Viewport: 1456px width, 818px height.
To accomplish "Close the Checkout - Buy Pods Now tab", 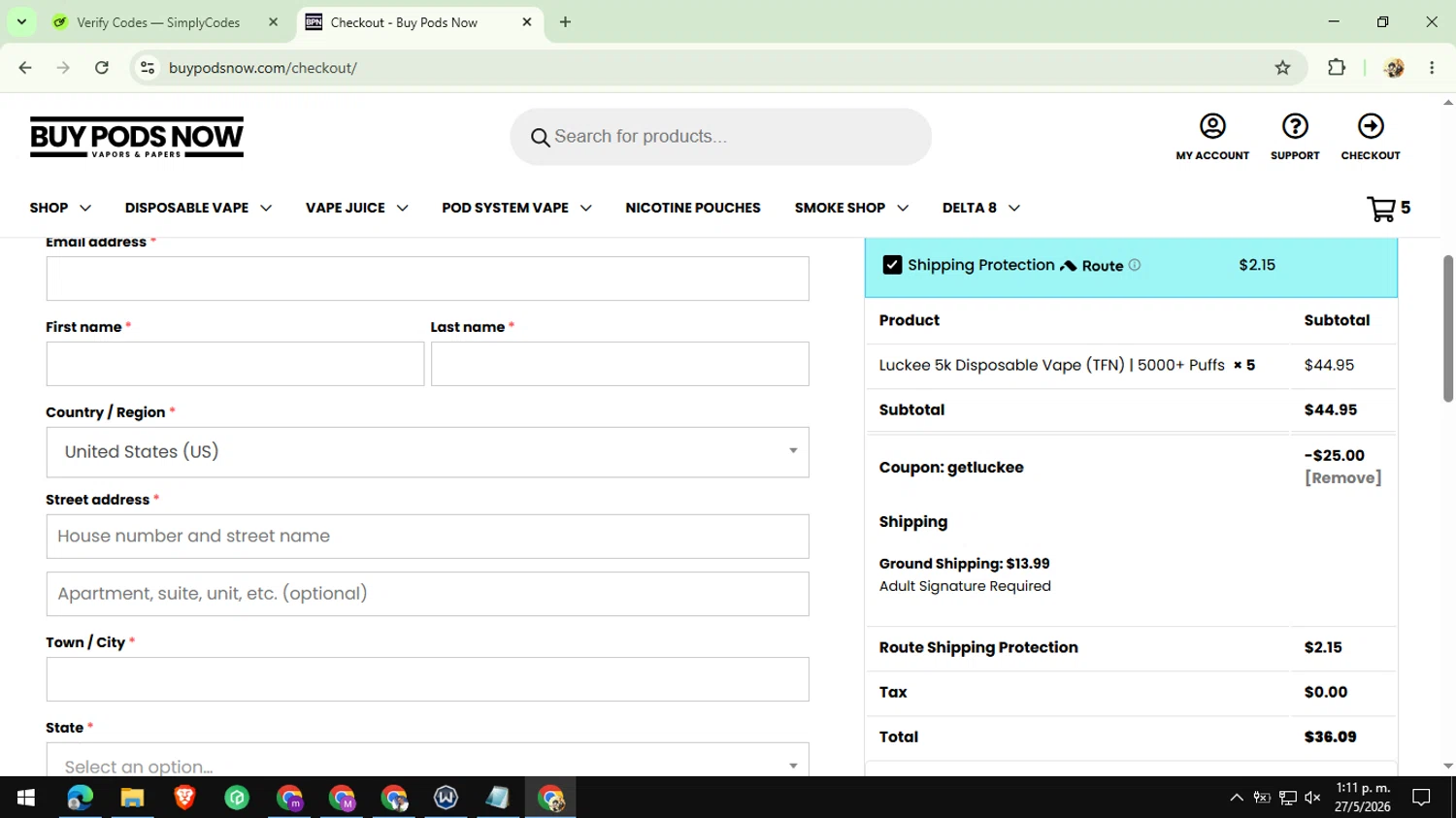I will tap(527, 22).
